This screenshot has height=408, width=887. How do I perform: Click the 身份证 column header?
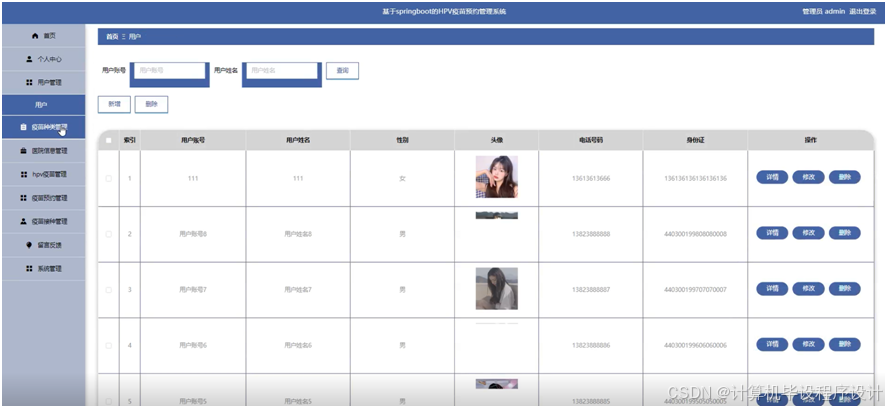tap(695, 140)
